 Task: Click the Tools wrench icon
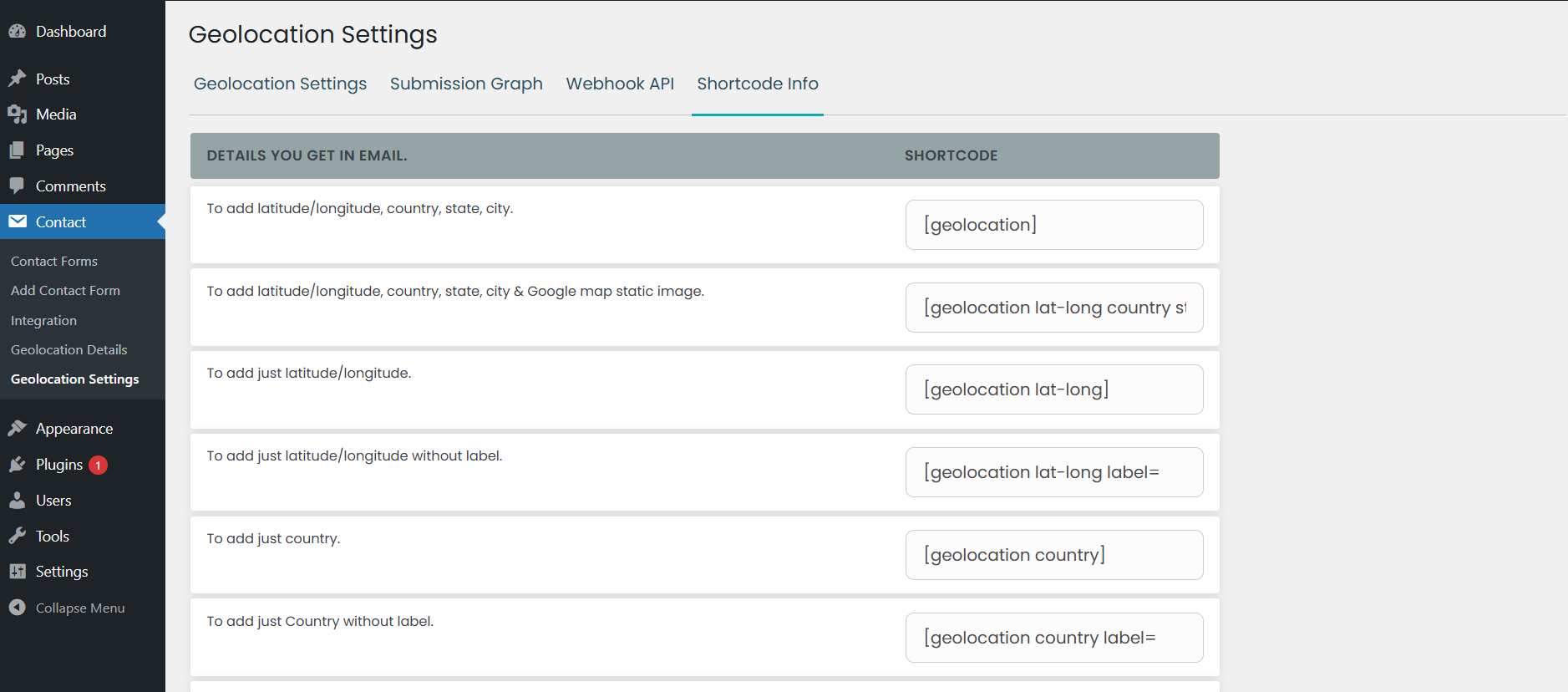(x=18, y=536)
